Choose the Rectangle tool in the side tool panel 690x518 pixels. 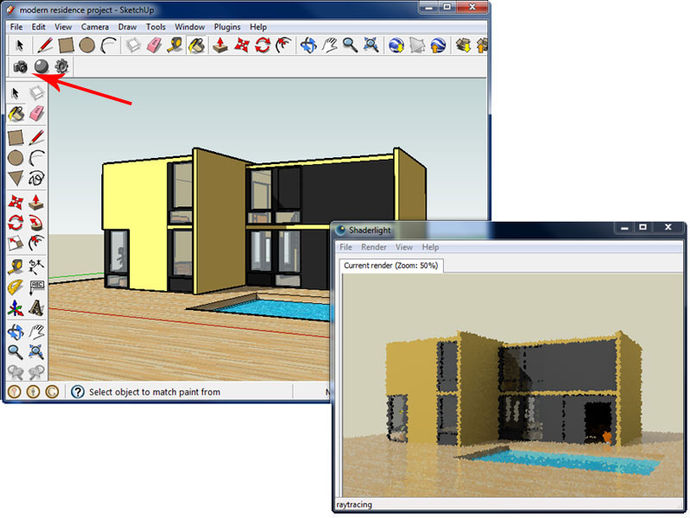click(16, 138)
